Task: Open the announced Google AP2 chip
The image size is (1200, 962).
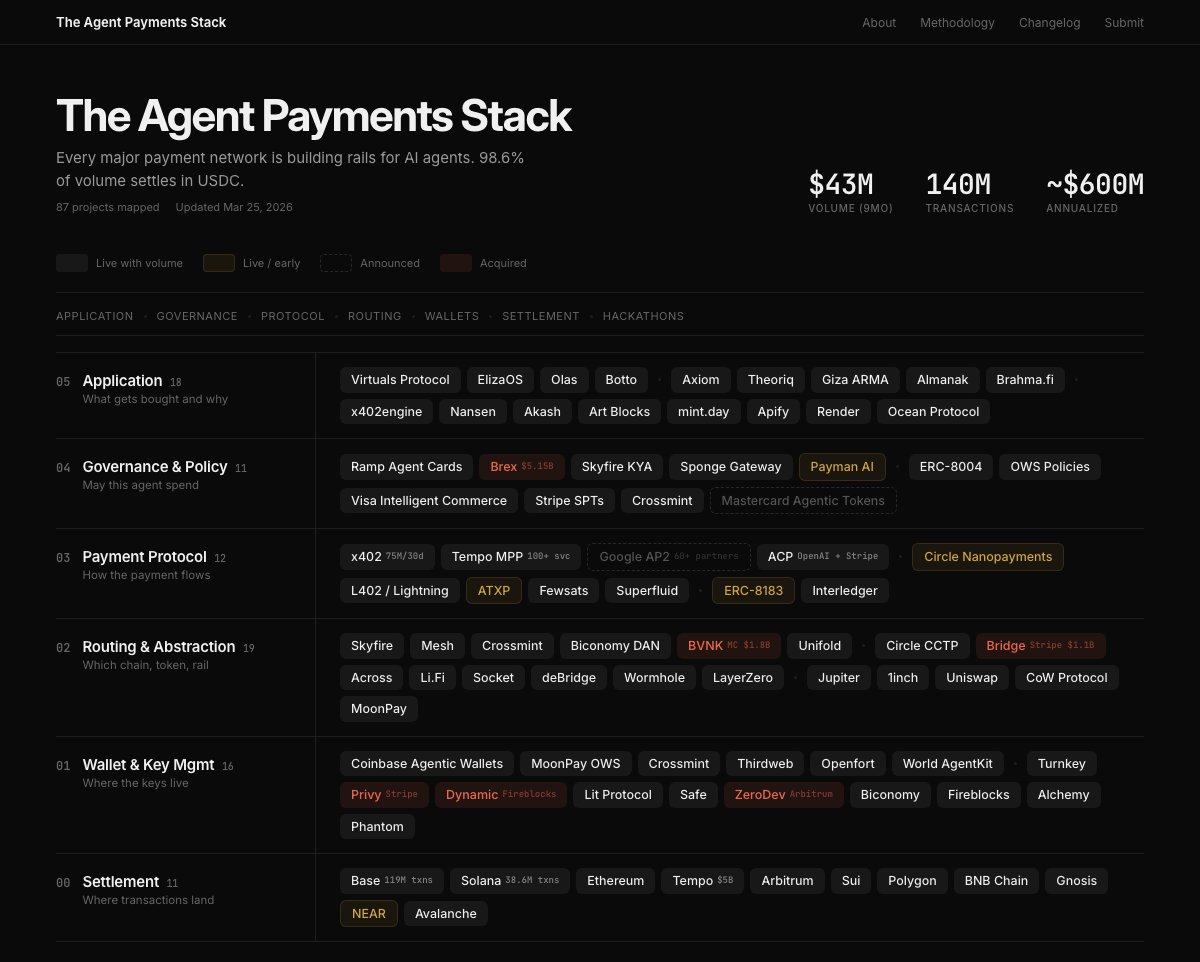Action: coord(669,557)
